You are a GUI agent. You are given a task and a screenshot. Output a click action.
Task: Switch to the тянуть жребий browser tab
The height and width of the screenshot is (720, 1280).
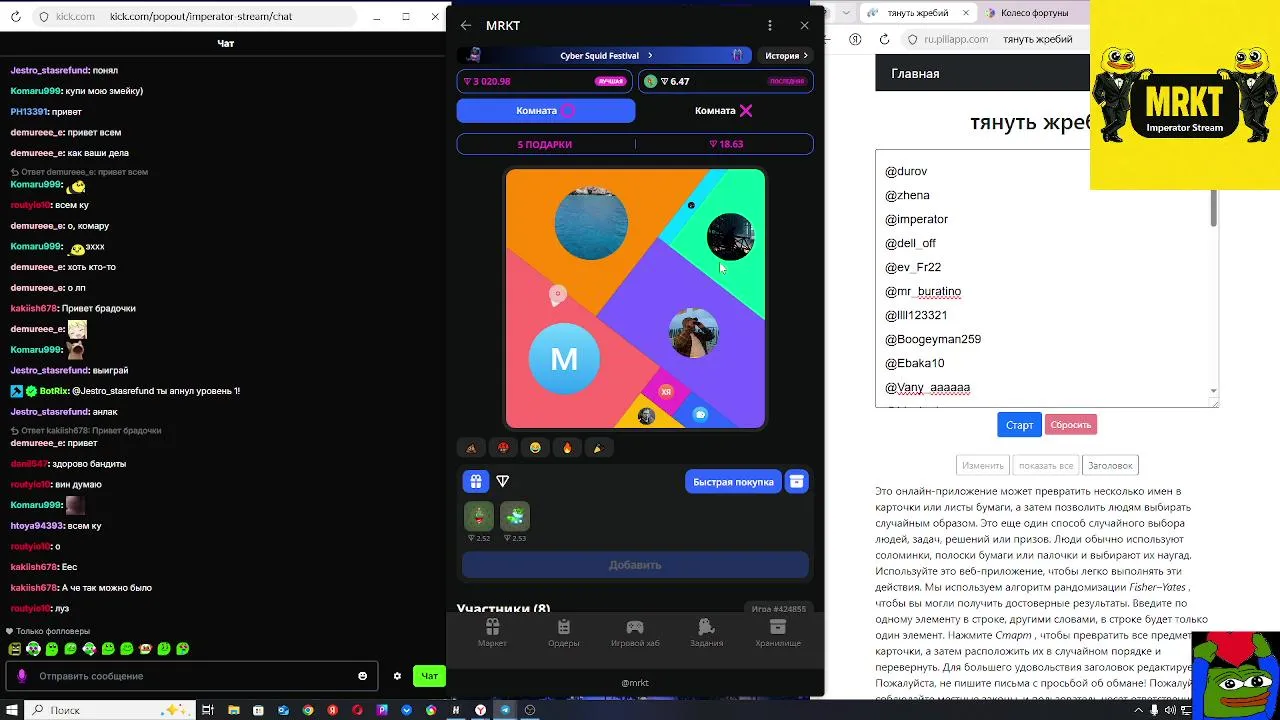pos(918,13)
